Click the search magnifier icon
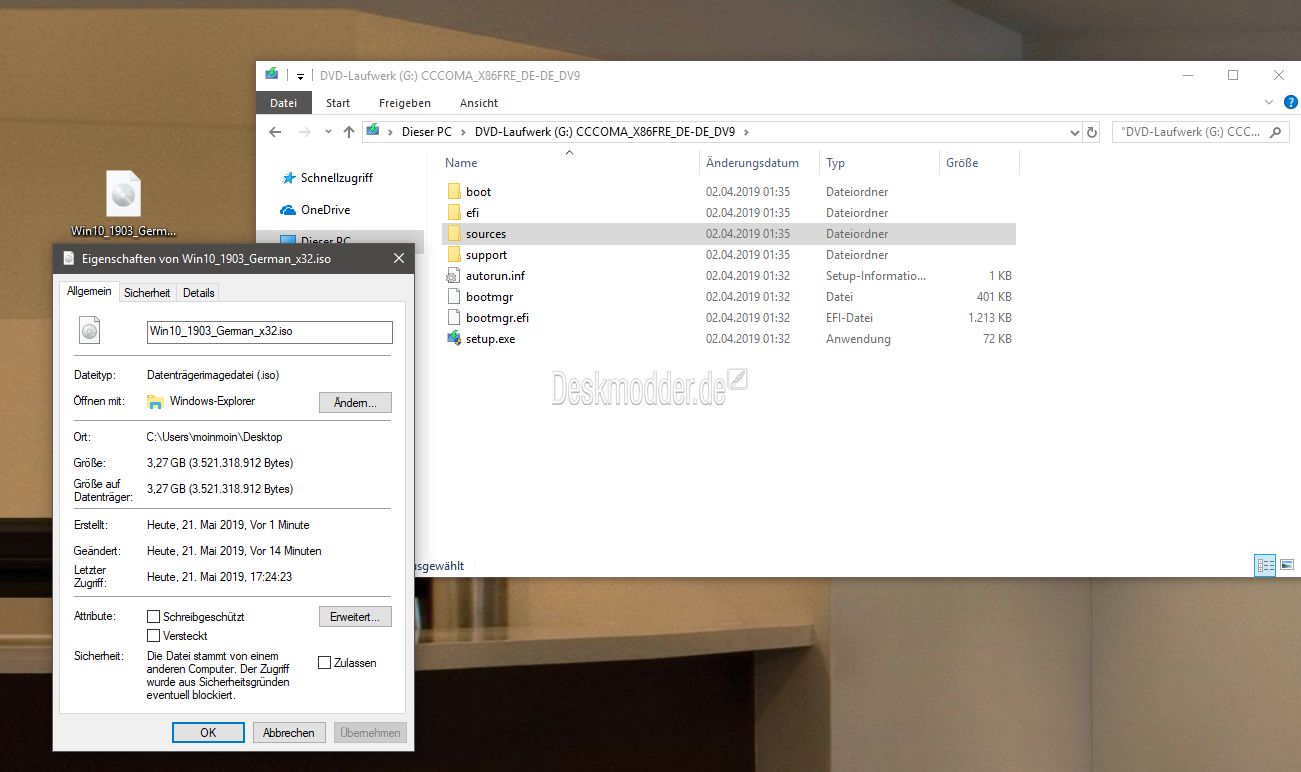The image size is (1301, 772). tap(1277, 132)
